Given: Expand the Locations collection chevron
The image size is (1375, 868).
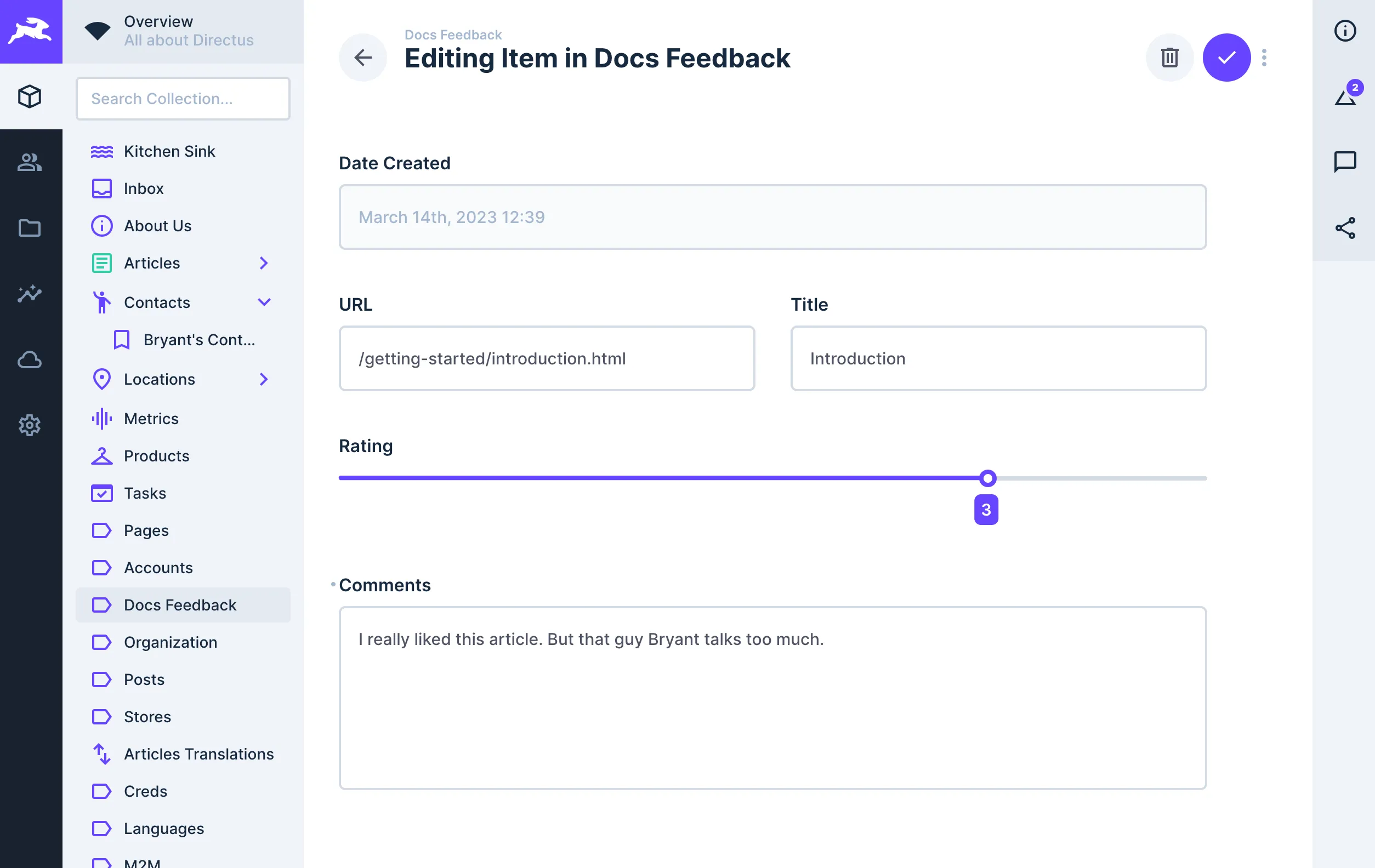Looking at the screenshot, I should (264, 379).
